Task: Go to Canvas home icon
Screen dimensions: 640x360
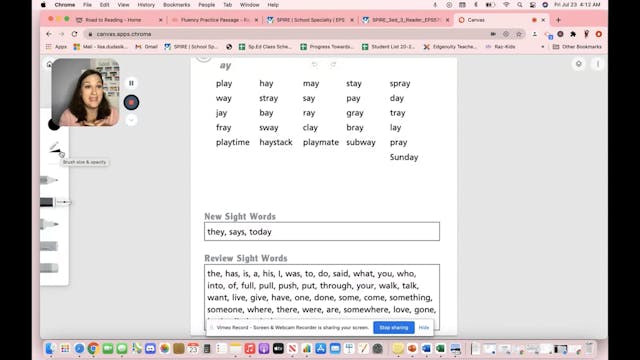Action: tap(49, 64)
